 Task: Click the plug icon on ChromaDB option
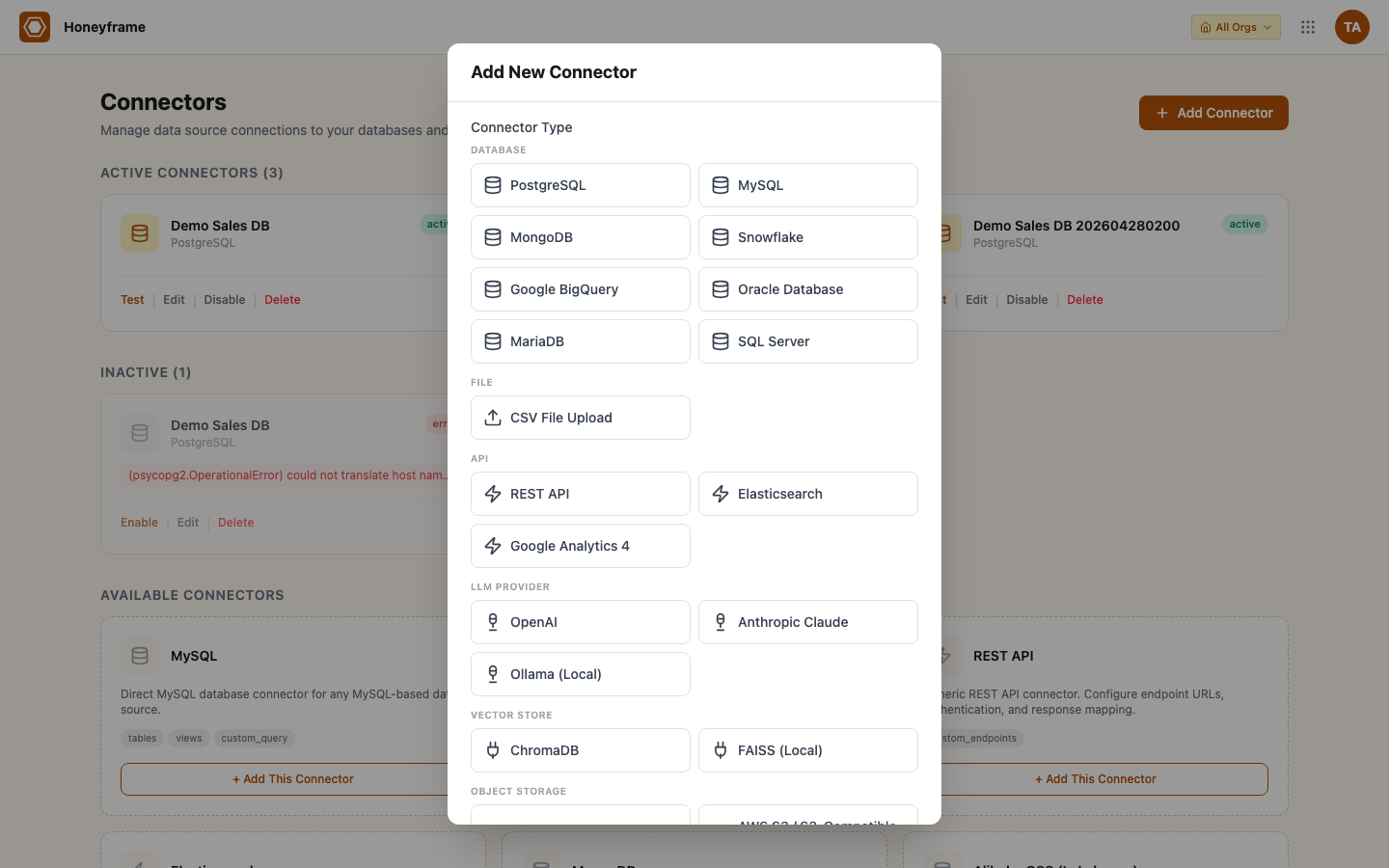493,750
